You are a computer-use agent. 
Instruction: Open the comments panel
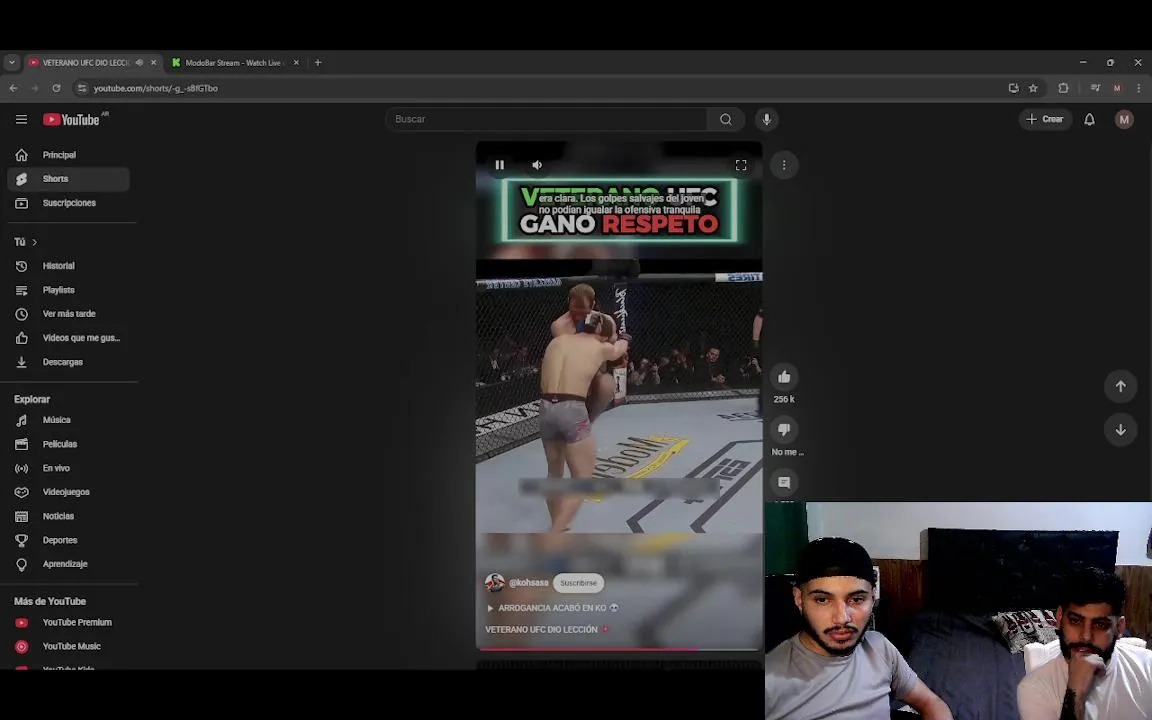(784, 482)
